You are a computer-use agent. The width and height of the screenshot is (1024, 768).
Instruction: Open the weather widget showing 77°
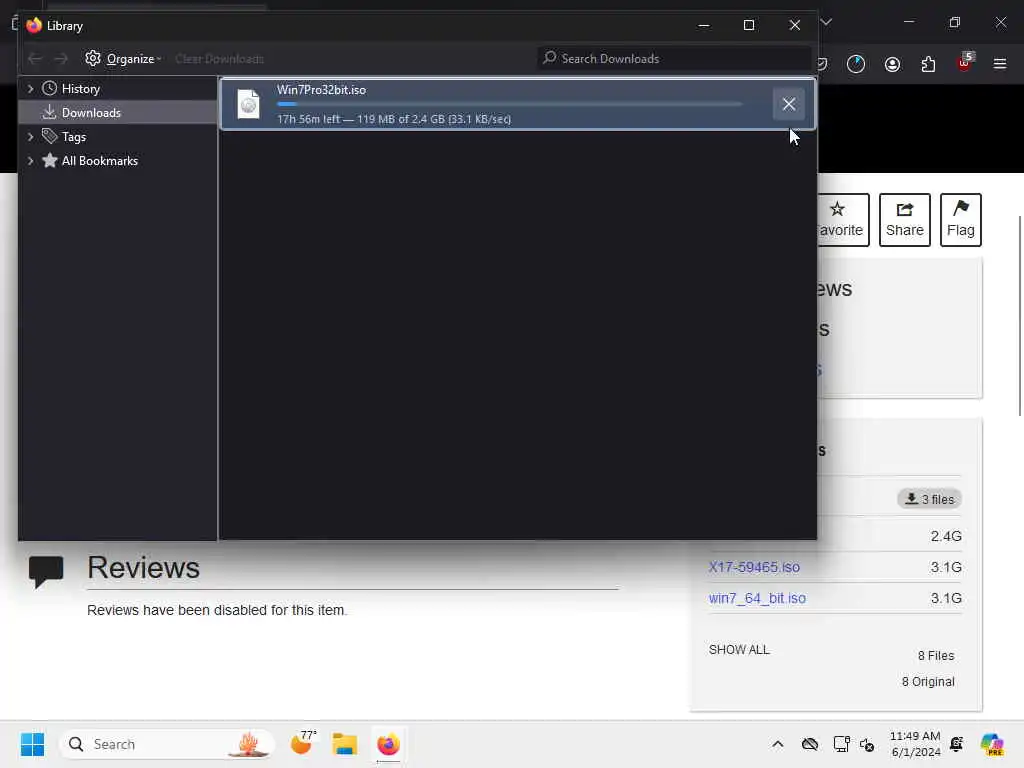point(302,743)
